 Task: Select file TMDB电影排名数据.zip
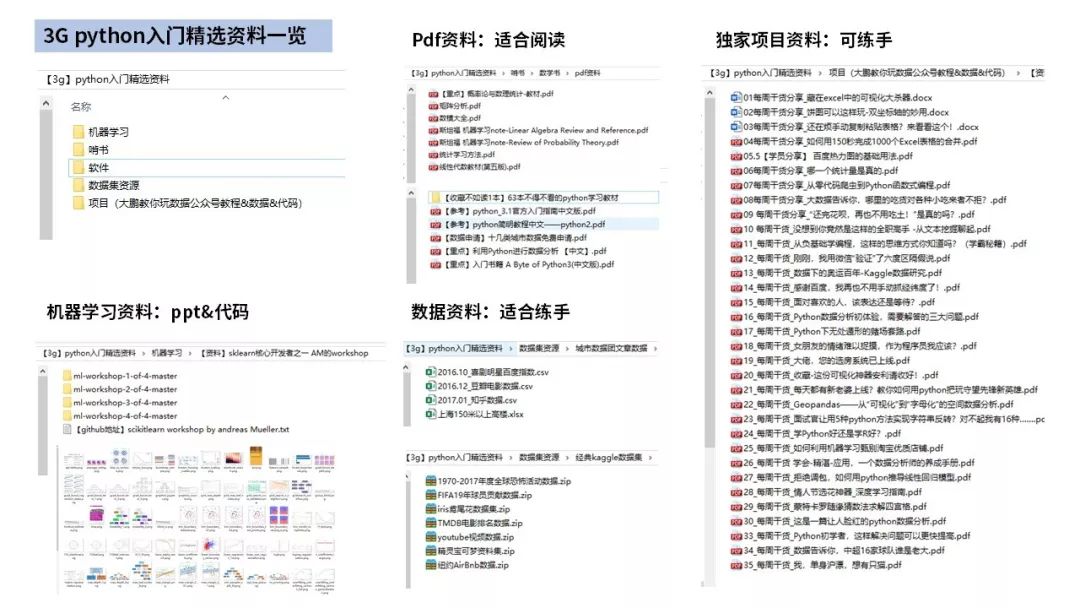480,523
